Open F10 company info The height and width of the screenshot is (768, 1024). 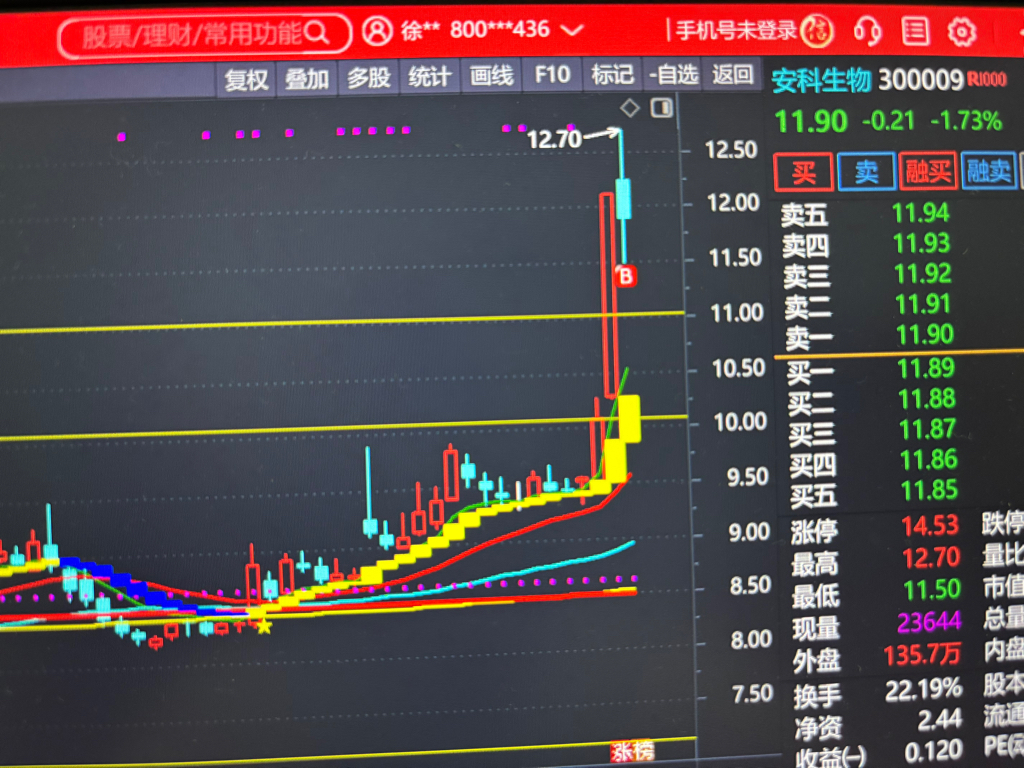(552, 74)
